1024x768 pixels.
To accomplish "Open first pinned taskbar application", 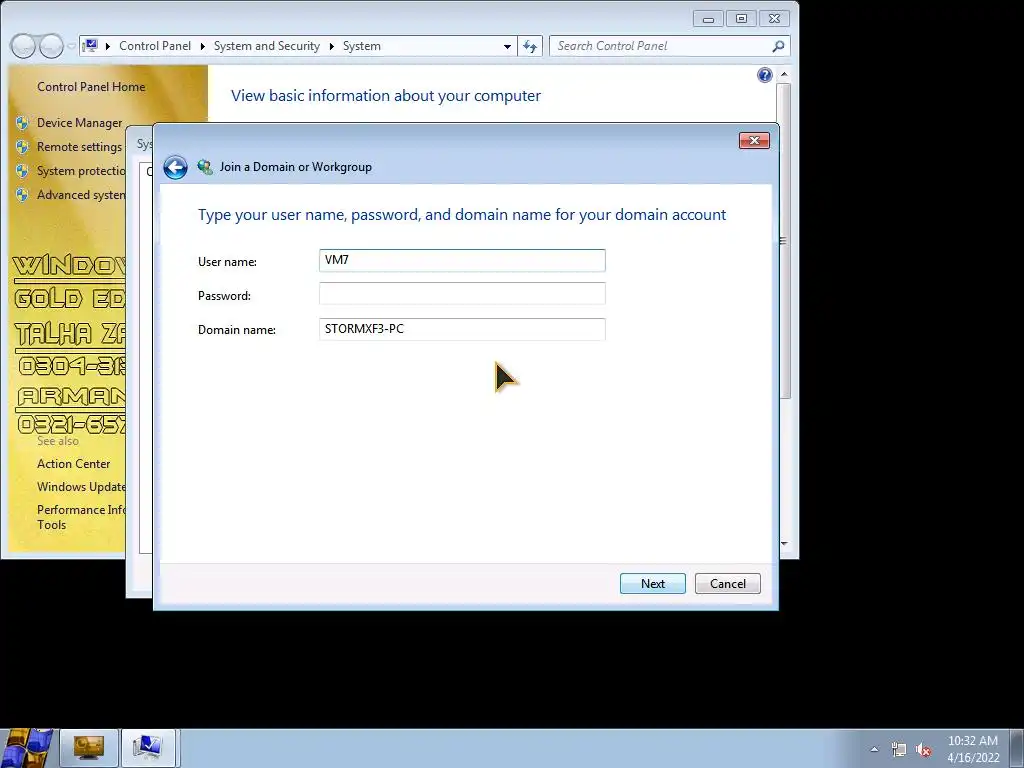I will click(x=89, y=748).
